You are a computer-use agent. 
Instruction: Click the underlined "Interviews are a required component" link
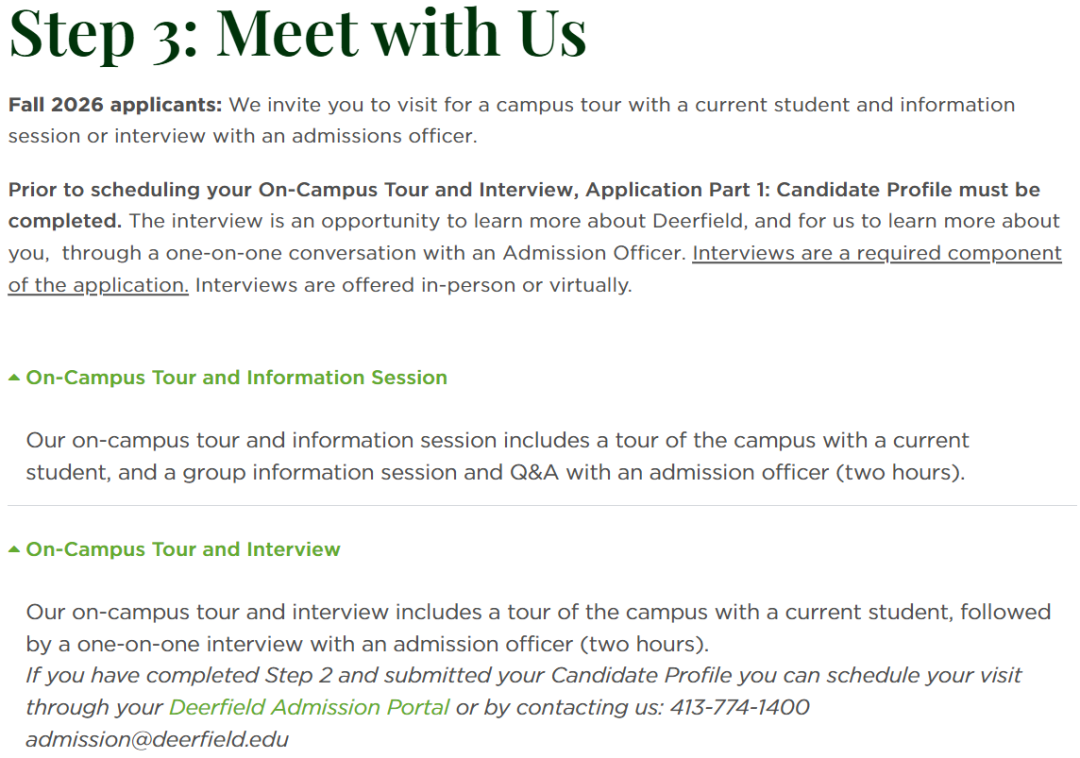coord(876,254)
